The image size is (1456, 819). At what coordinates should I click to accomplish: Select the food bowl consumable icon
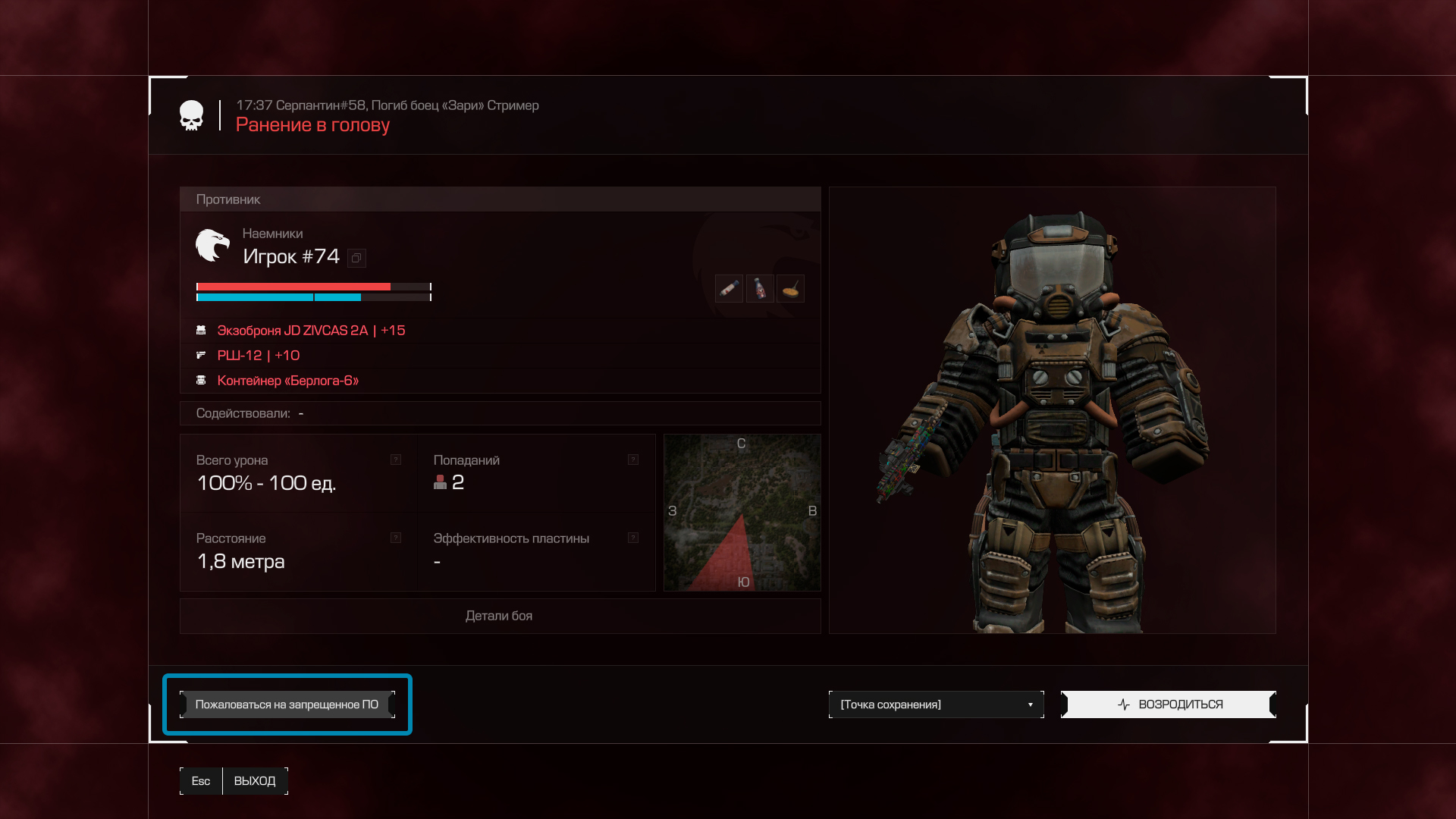pos(791,288)
